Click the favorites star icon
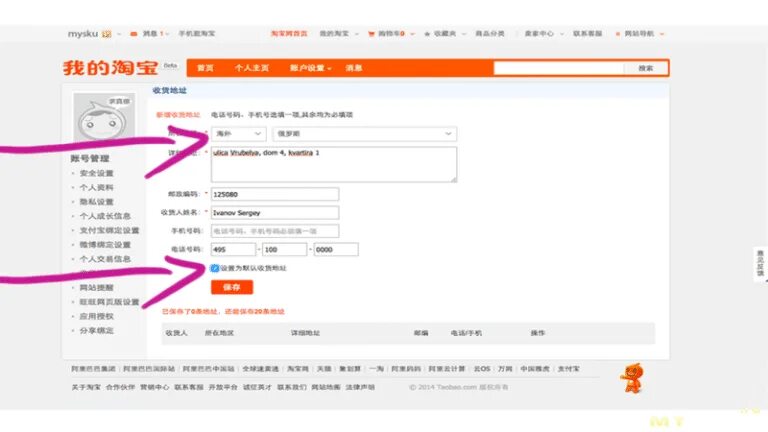Viewport: 768px width, 432px height. [x=427, y=34]
